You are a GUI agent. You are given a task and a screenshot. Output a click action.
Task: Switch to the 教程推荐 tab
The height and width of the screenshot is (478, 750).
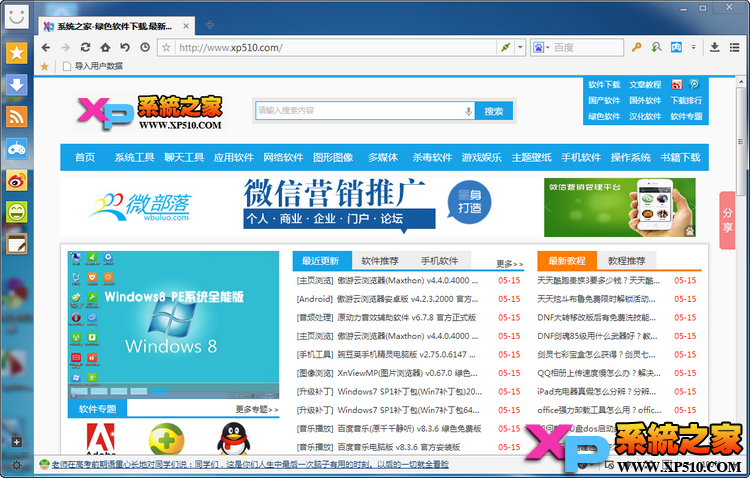pos(627,261)
